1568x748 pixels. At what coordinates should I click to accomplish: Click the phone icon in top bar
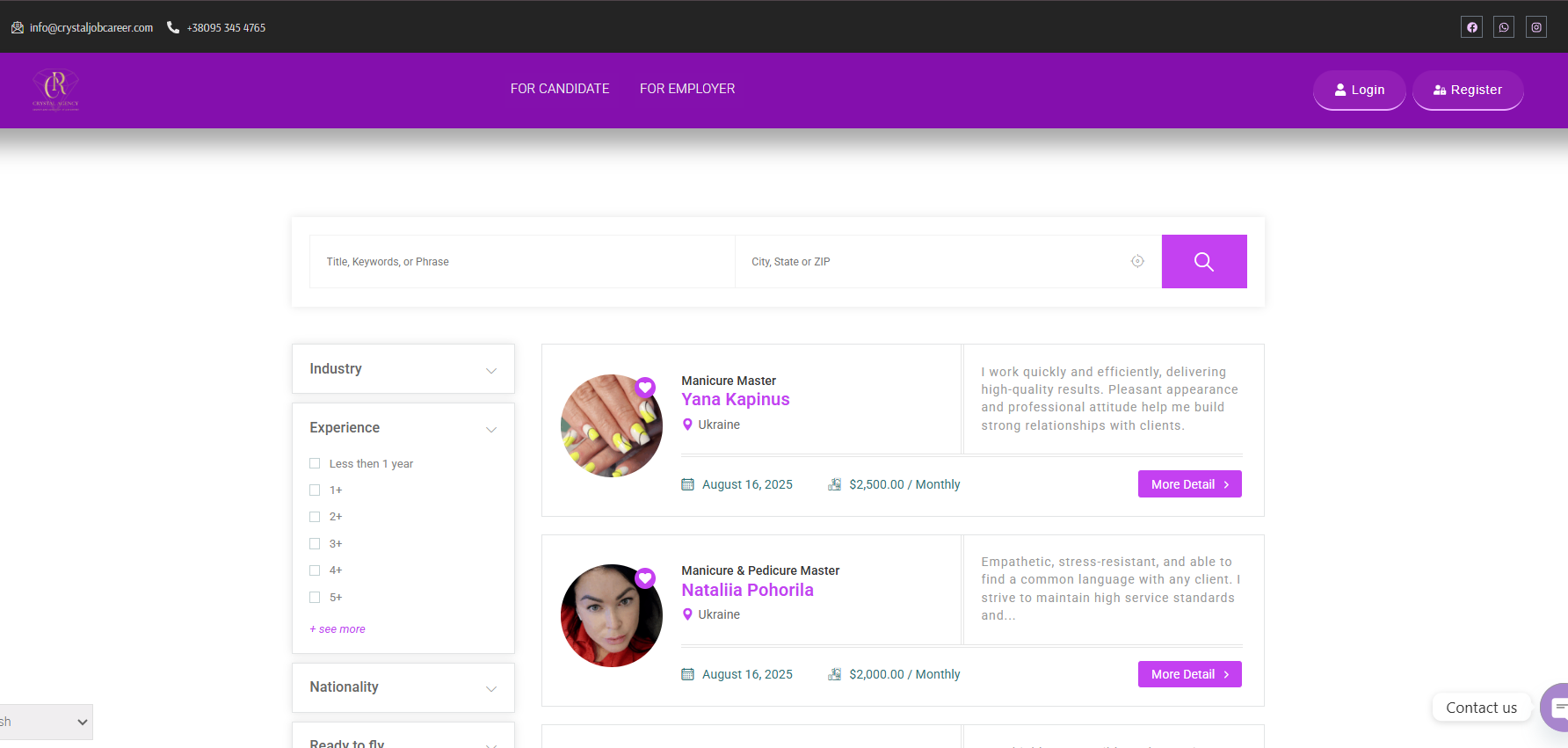click(173, 27)
